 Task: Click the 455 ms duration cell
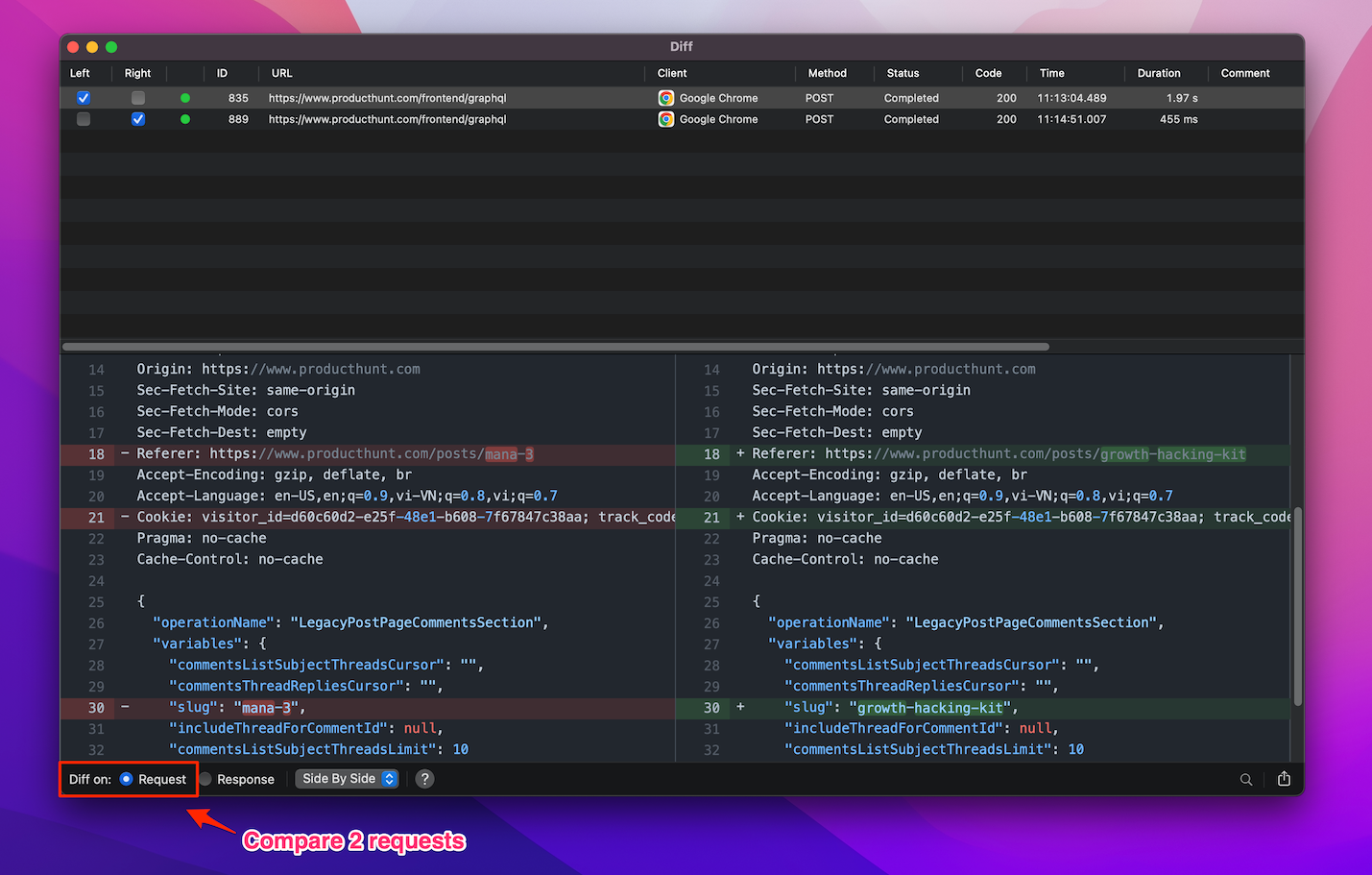[x=1178, y=119]
